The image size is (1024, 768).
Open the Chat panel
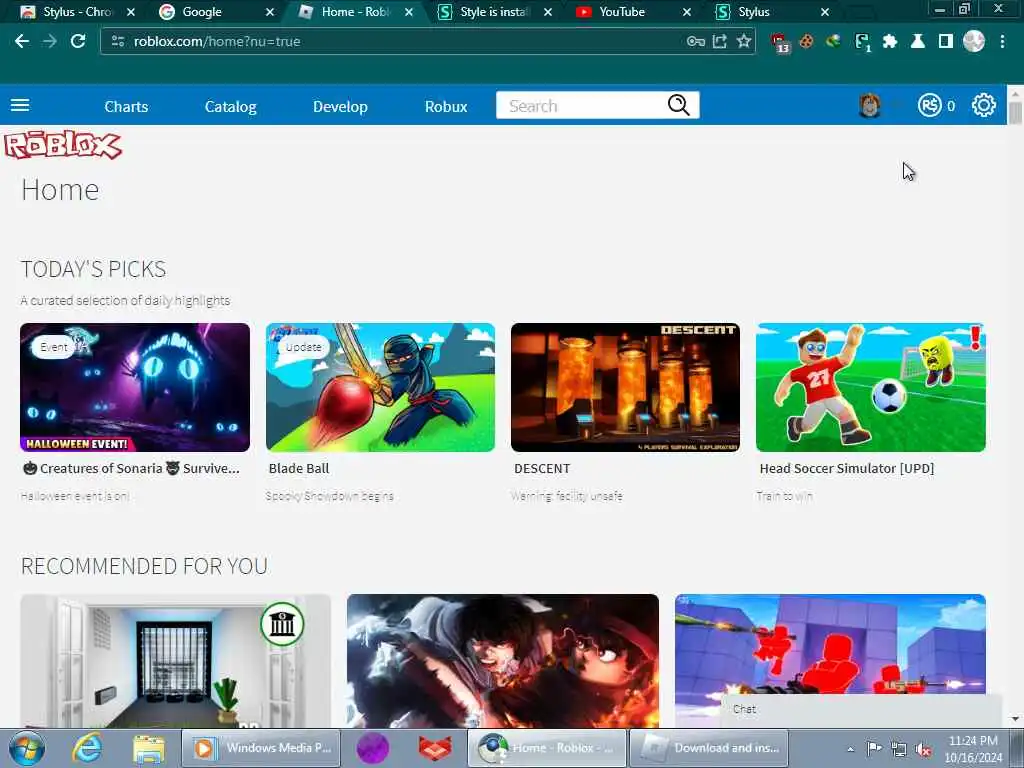(861, 709)
